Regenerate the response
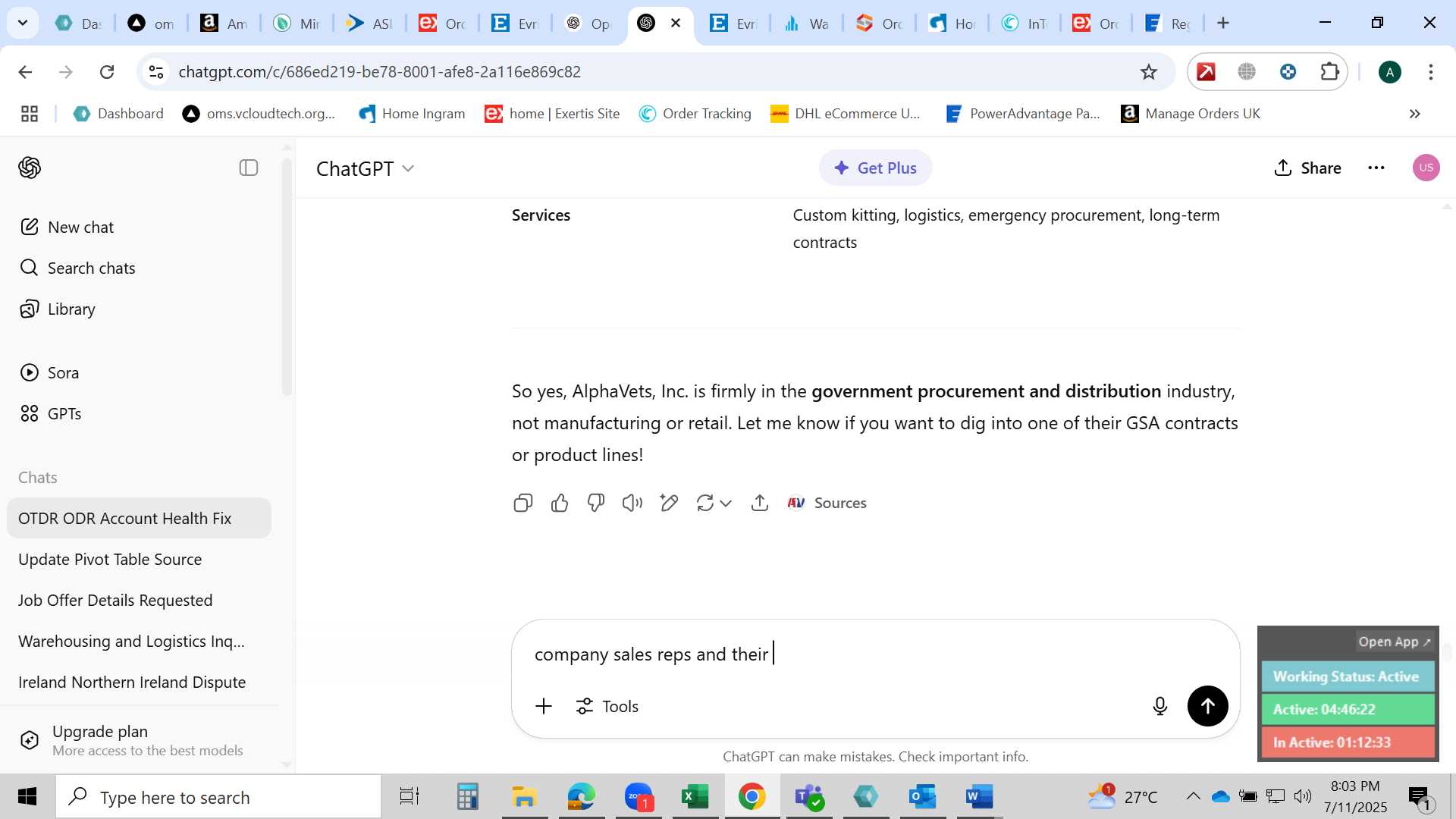Screen dimensions: 1456x819 coord(705,503)
